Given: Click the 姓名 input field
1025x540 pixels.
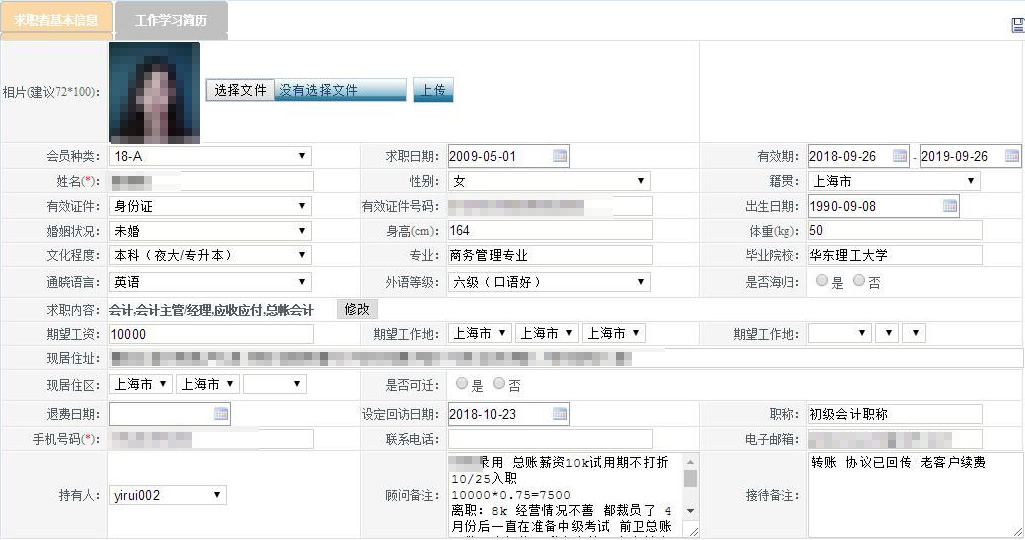Looking at the screenshot, I should coord(211,181).
